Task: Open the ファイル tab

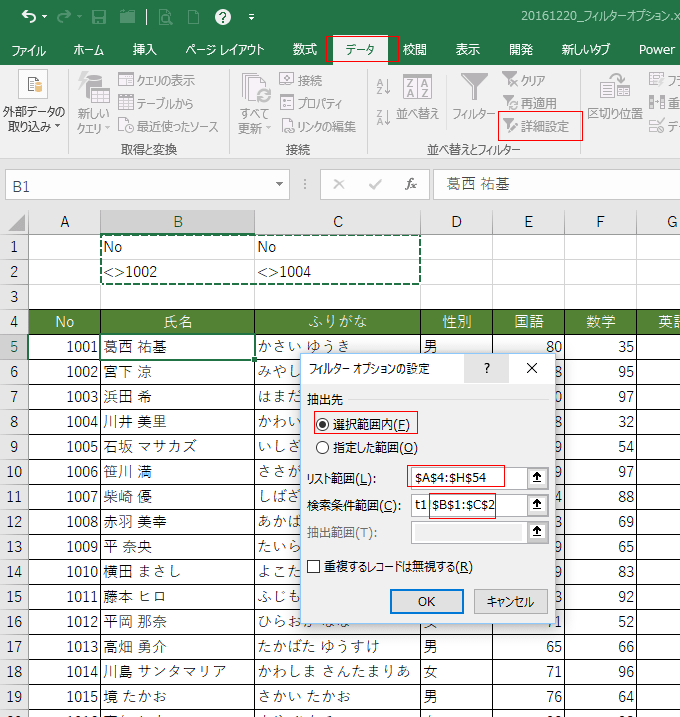Action: click(x=28, y=50)
